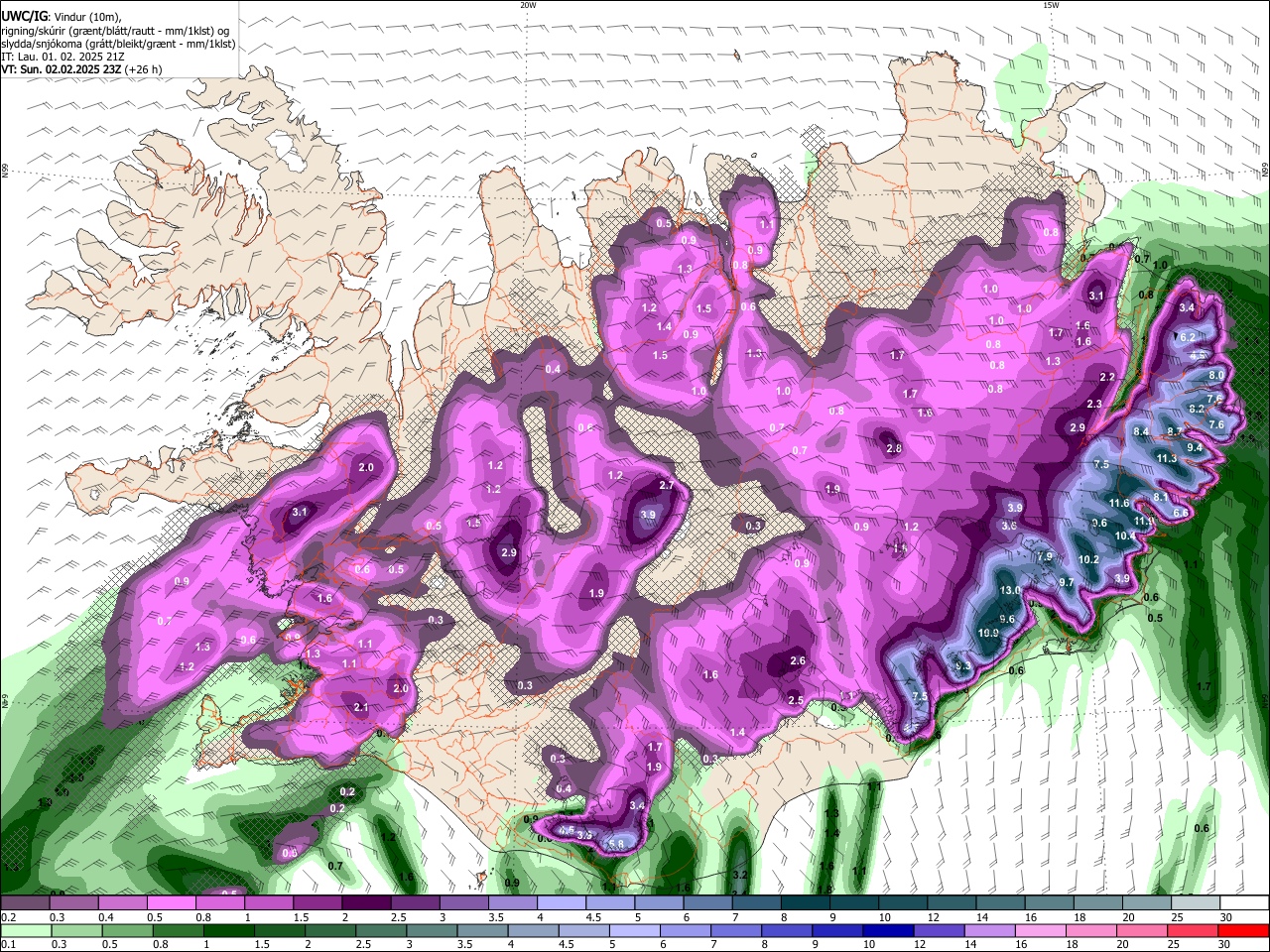Click the black 3.2 rain value offshore south

point(739,875)
